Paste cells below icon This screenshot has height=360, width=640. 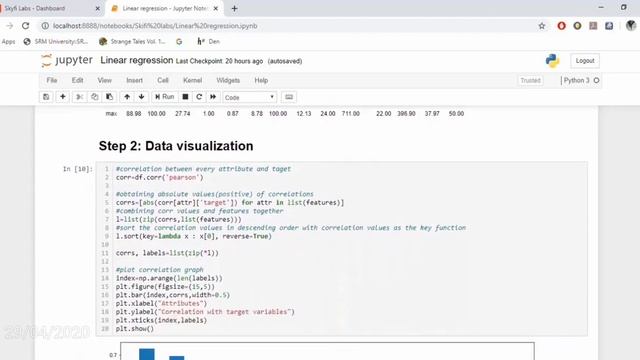click(x=109, y=97)
